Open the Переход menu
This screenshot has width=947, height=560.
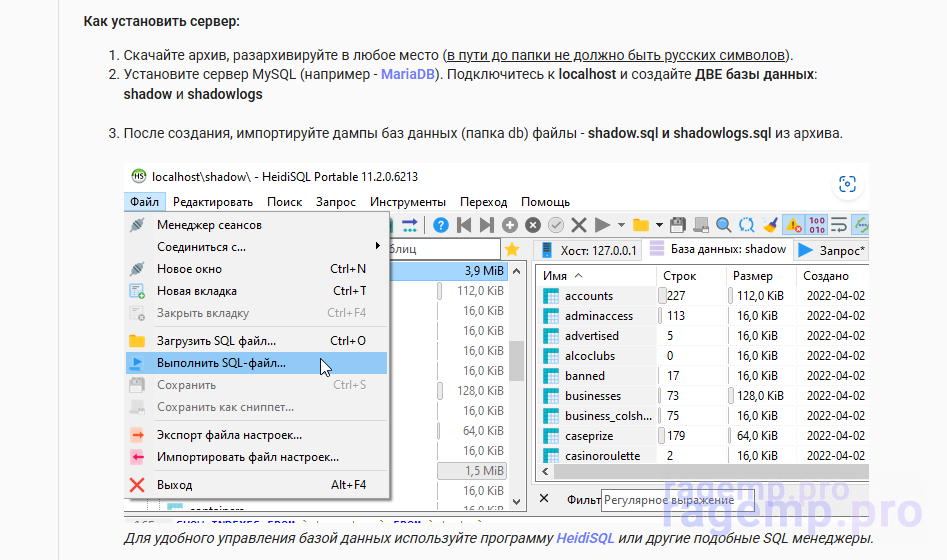(483, 202)
